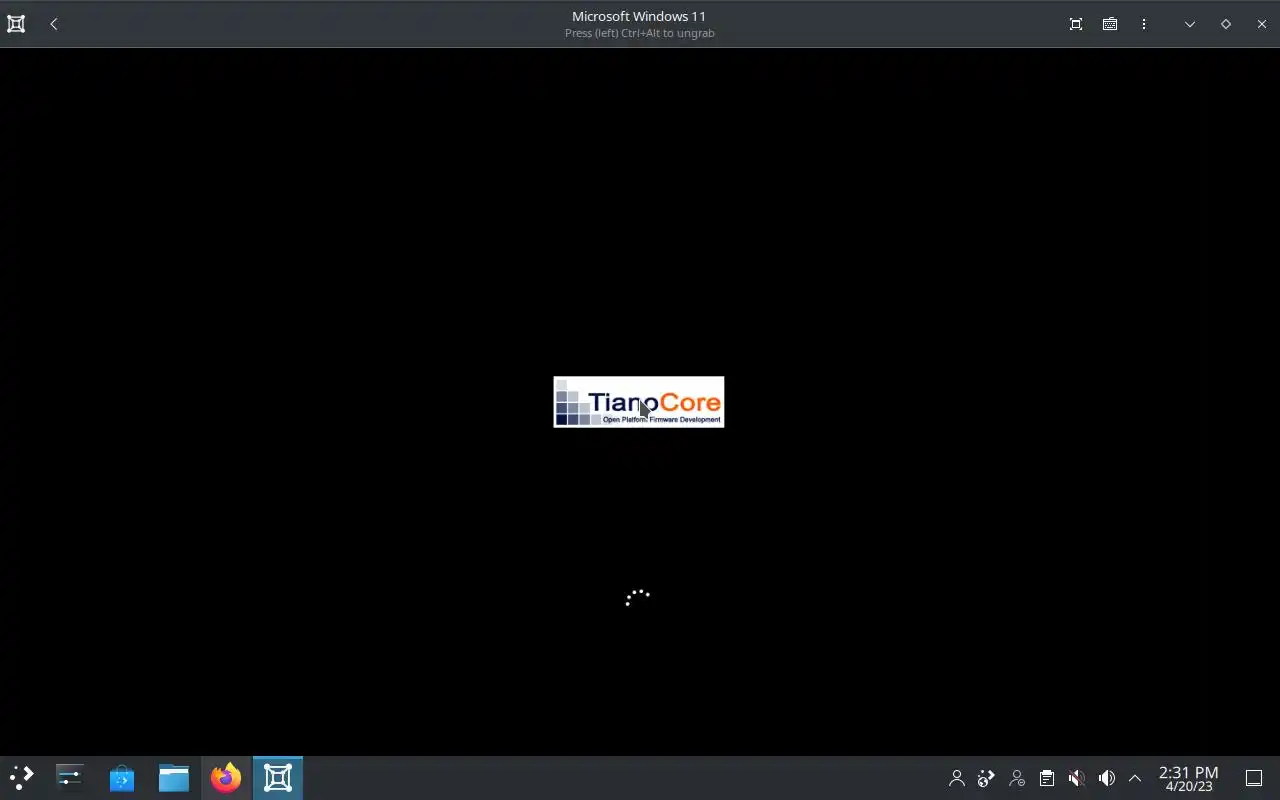Click the Show Desktop button

1254,778
